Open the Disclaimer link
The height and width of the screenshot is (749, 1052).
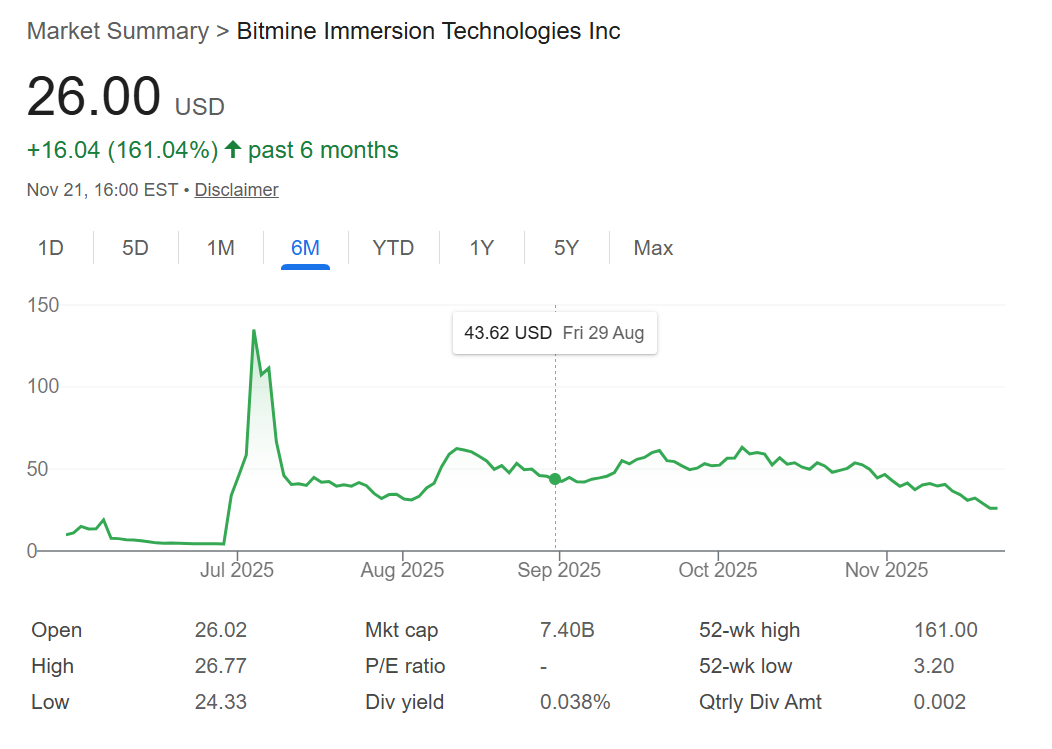click(x=236, y=189)
